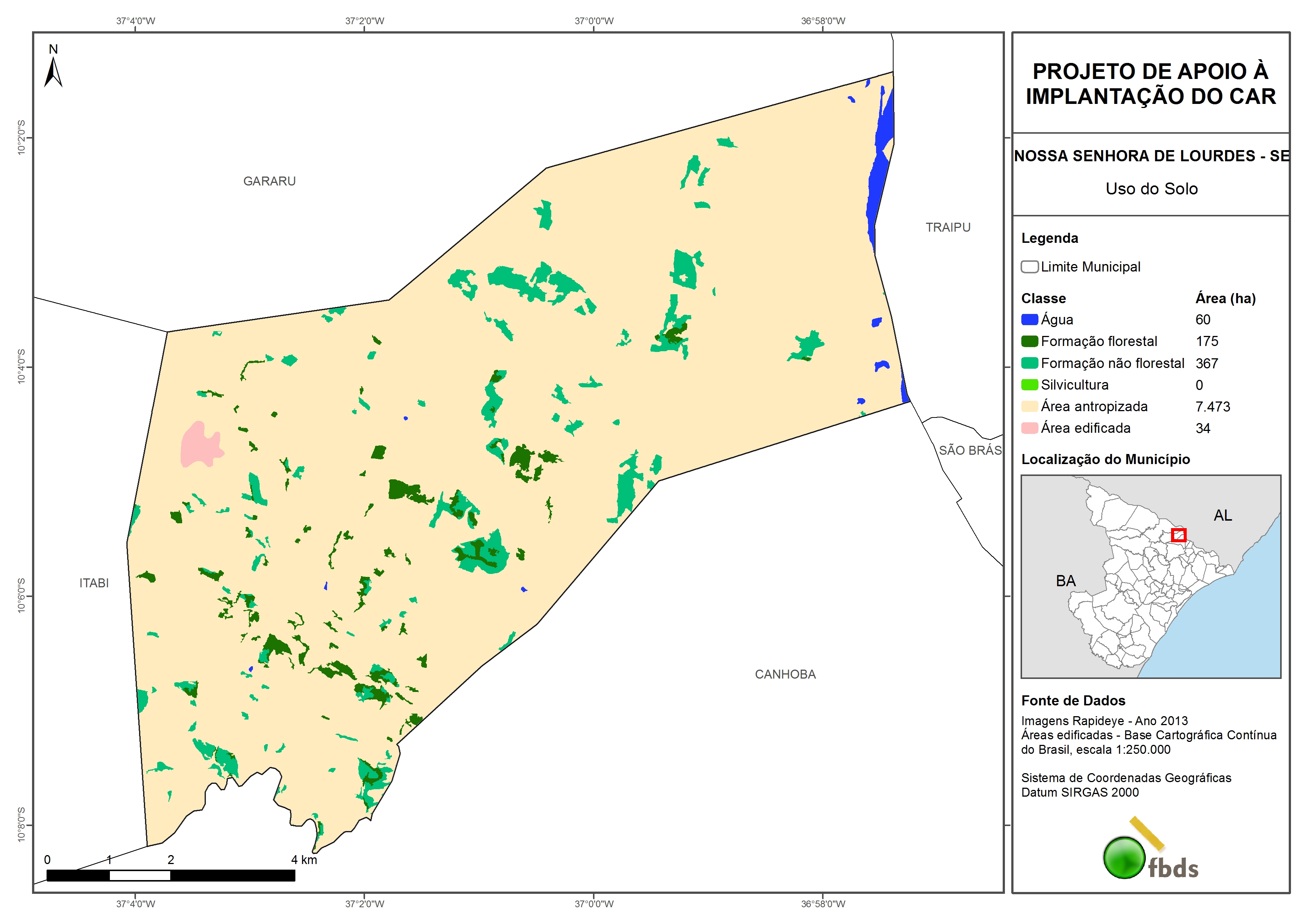Image resolution: width=1307 pixels, height=924 pixels.
Task: Click the TRAIPU municipality label
Action: pyautogui.click(x=948, y=227)
